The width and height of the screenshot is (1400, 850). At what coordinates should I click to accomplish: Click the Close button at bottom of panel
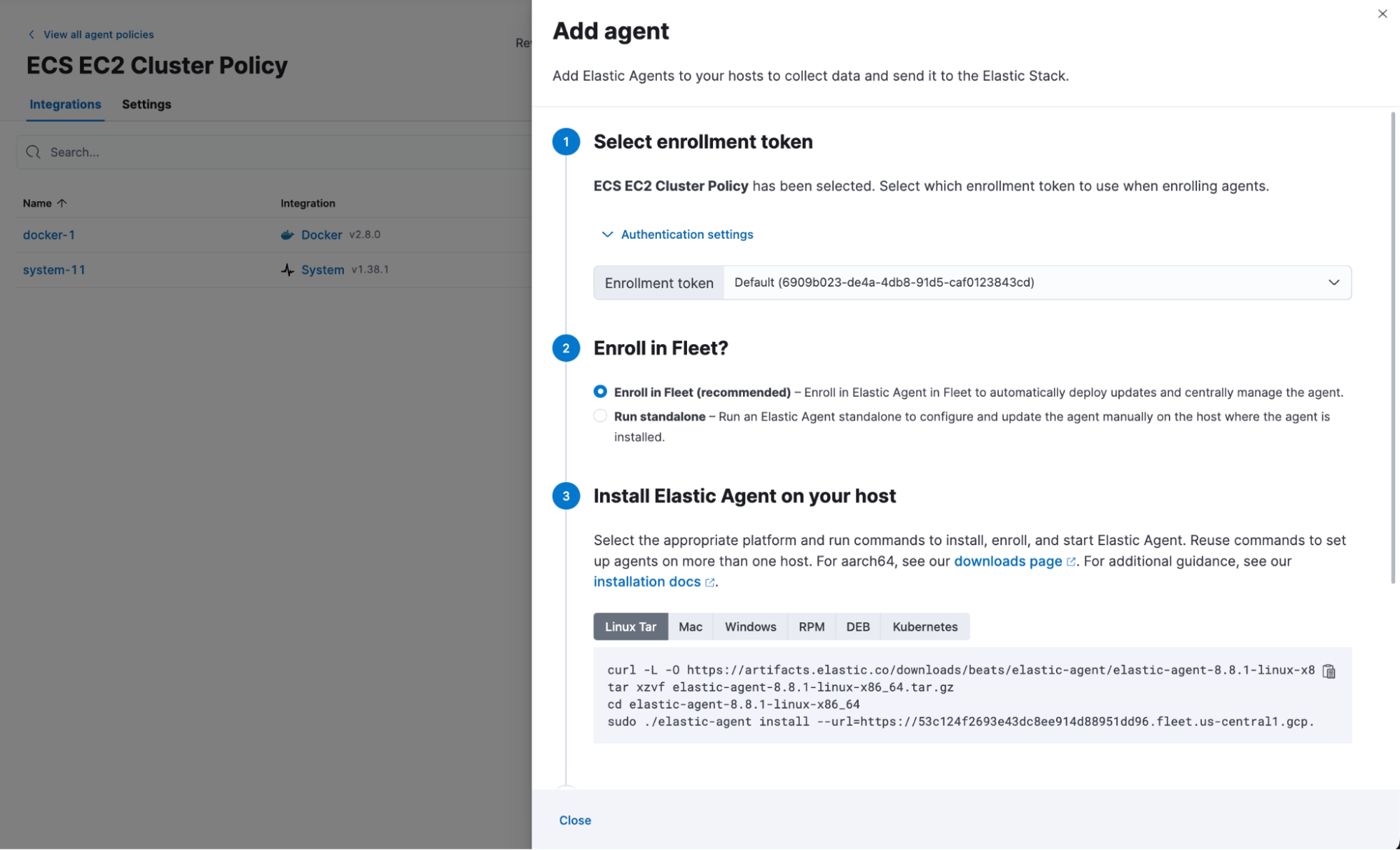click(574, 820)
